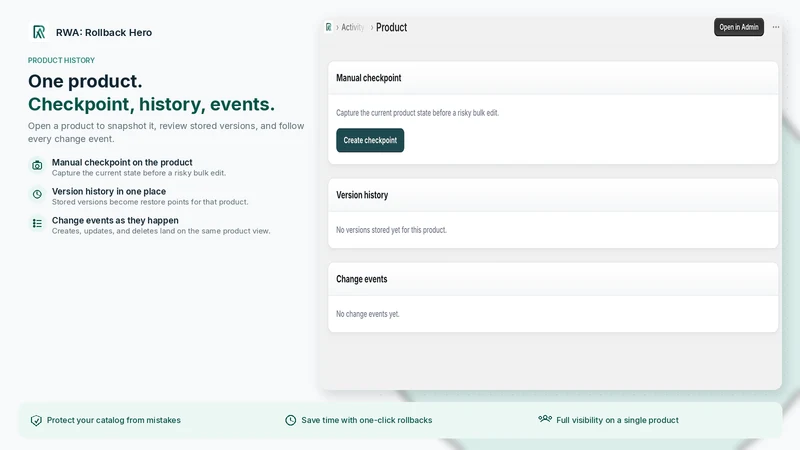Image resolution: width=800 pixels, height=450 pixels.
Task: Click 'Creates, updates, and deletes land' subtitle
Action: coord(161,231)
